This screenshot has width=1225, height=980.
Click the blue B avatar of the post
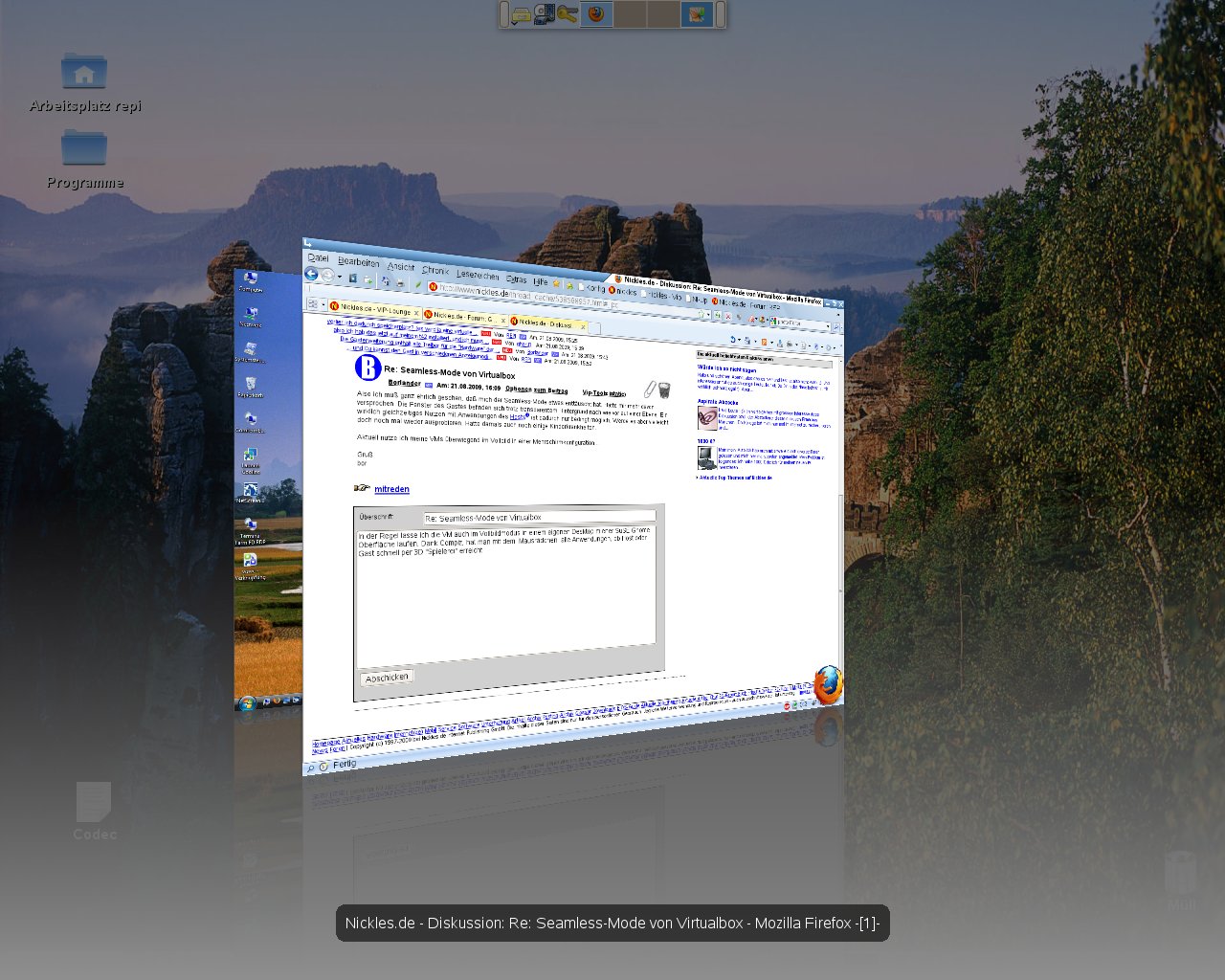[368, 367]
